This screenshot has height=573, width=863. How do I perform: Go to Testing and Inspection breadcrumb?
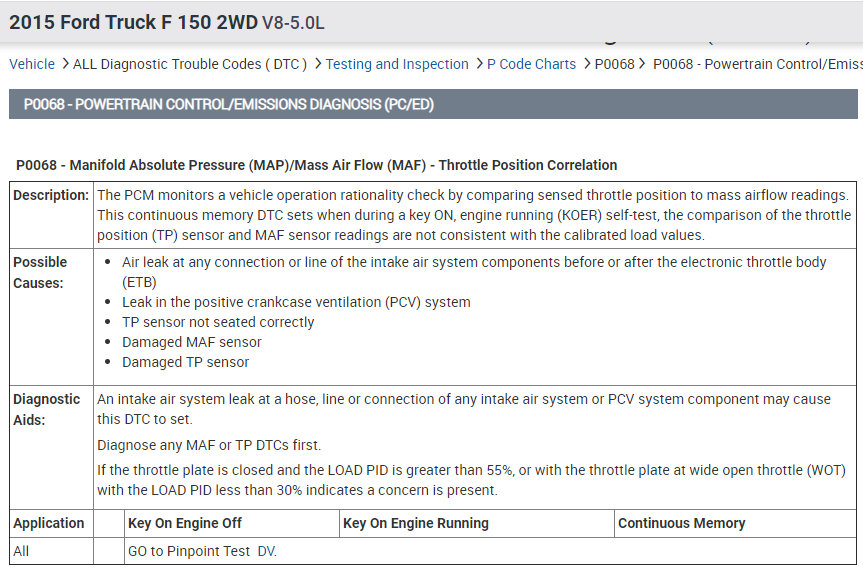tap(397, 64)
